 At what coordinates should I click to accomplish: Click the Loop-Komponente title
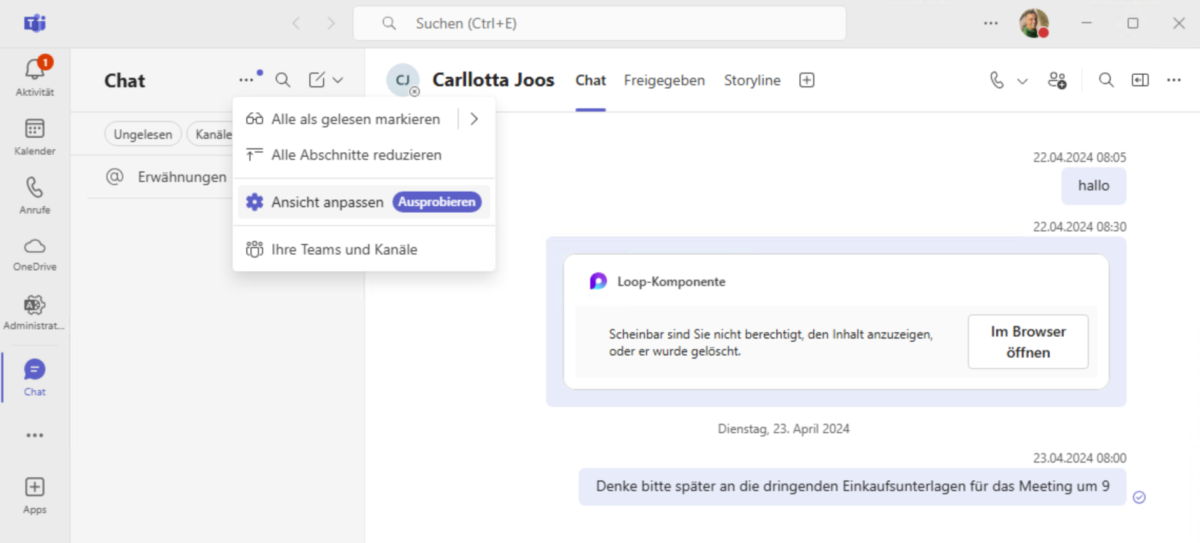pos(671,282)
